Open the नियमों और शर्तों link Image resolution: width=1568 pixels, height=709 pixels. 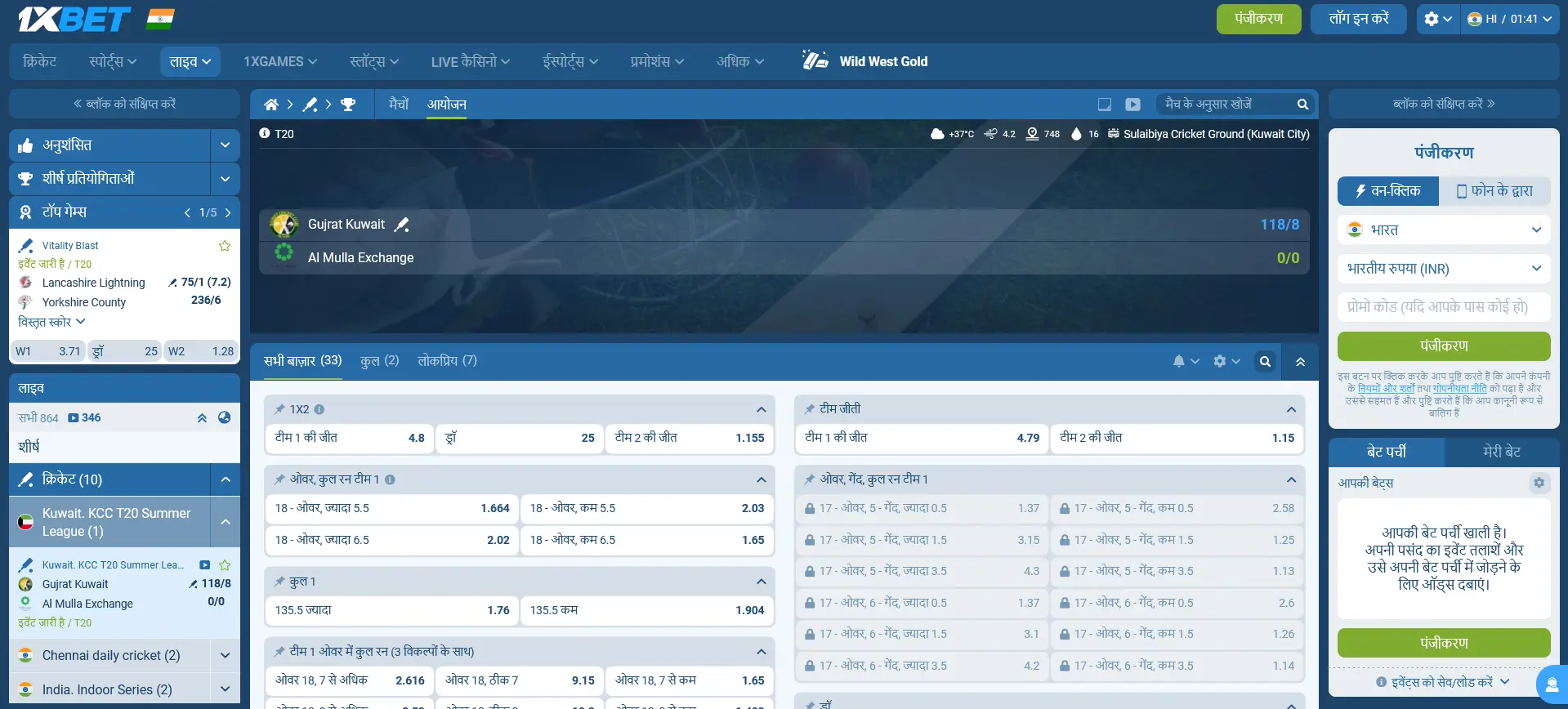coord(1386,389)
